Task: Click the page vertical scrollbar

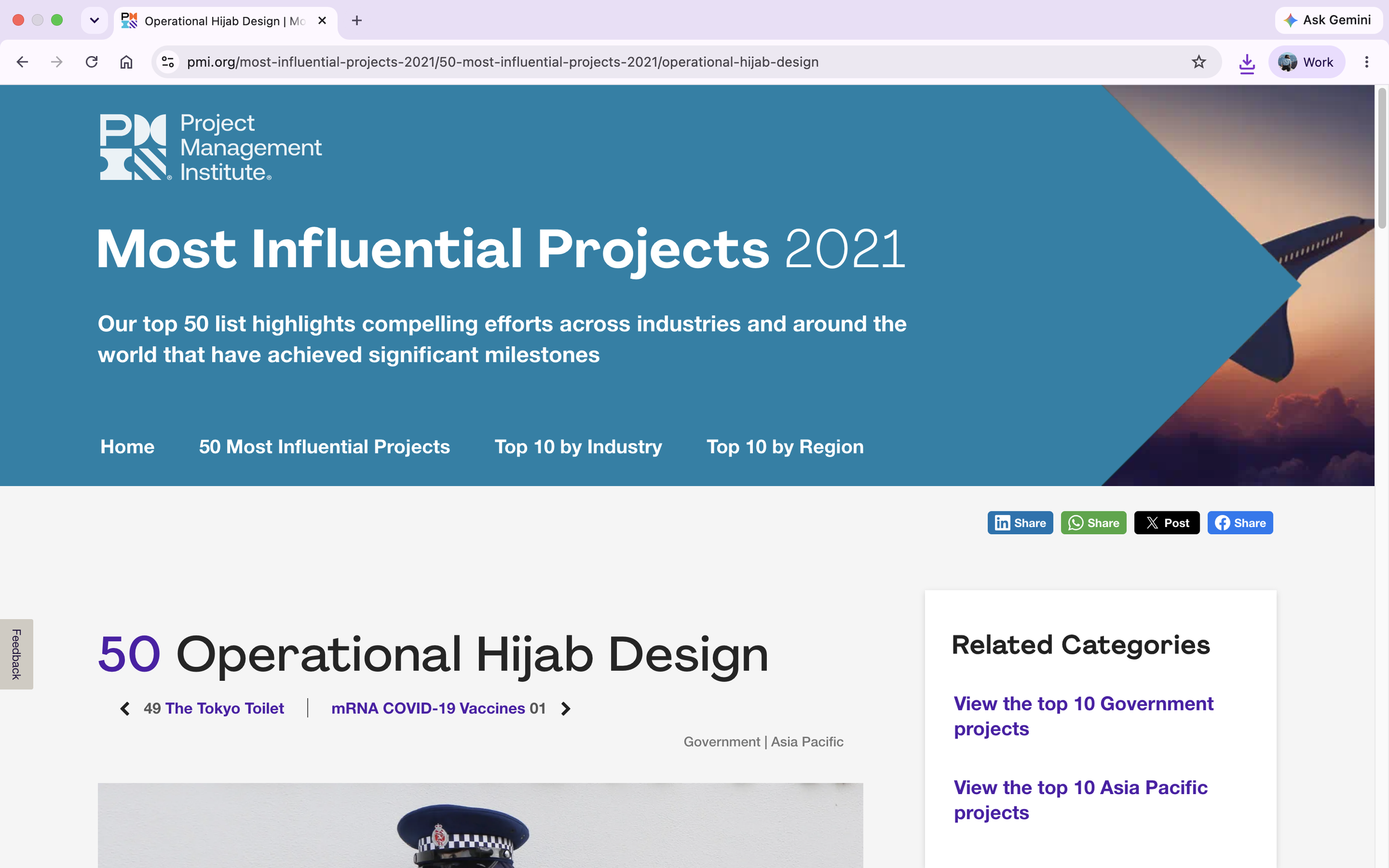Action: (1382, 158)
